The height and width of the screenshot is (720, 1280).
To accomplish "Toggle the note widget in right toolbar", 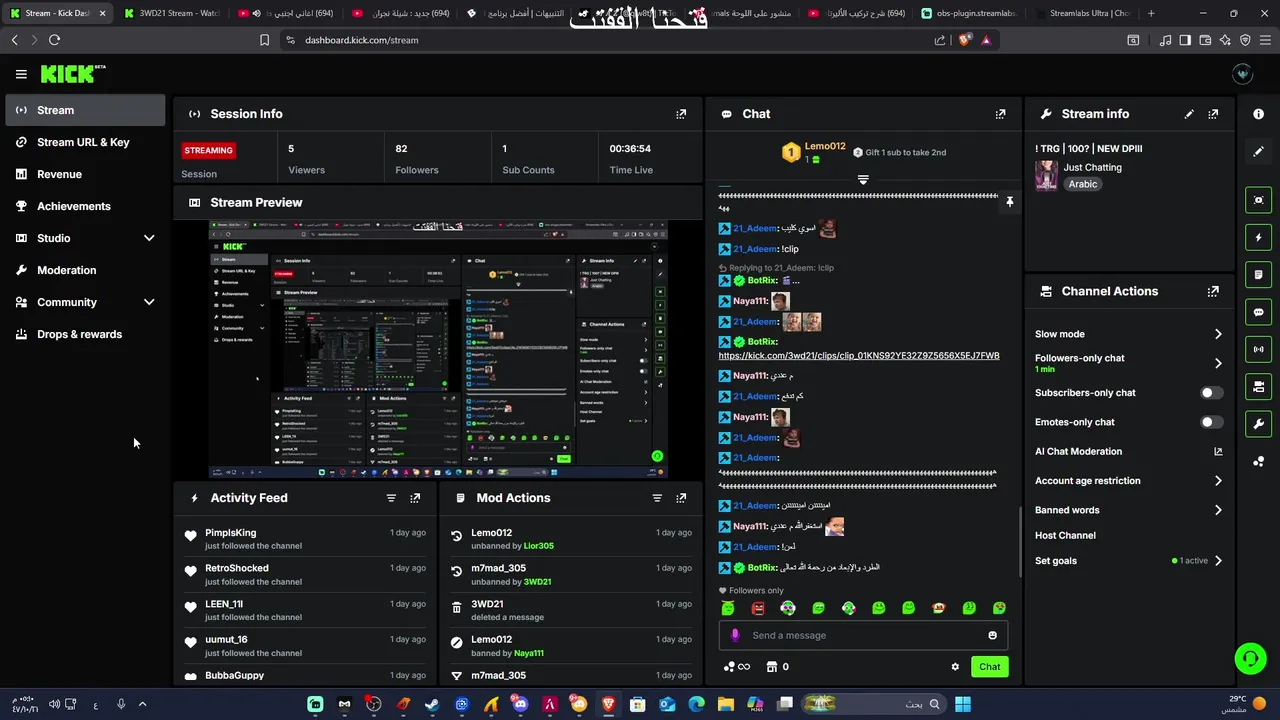I will click(x=1258, y=275).
